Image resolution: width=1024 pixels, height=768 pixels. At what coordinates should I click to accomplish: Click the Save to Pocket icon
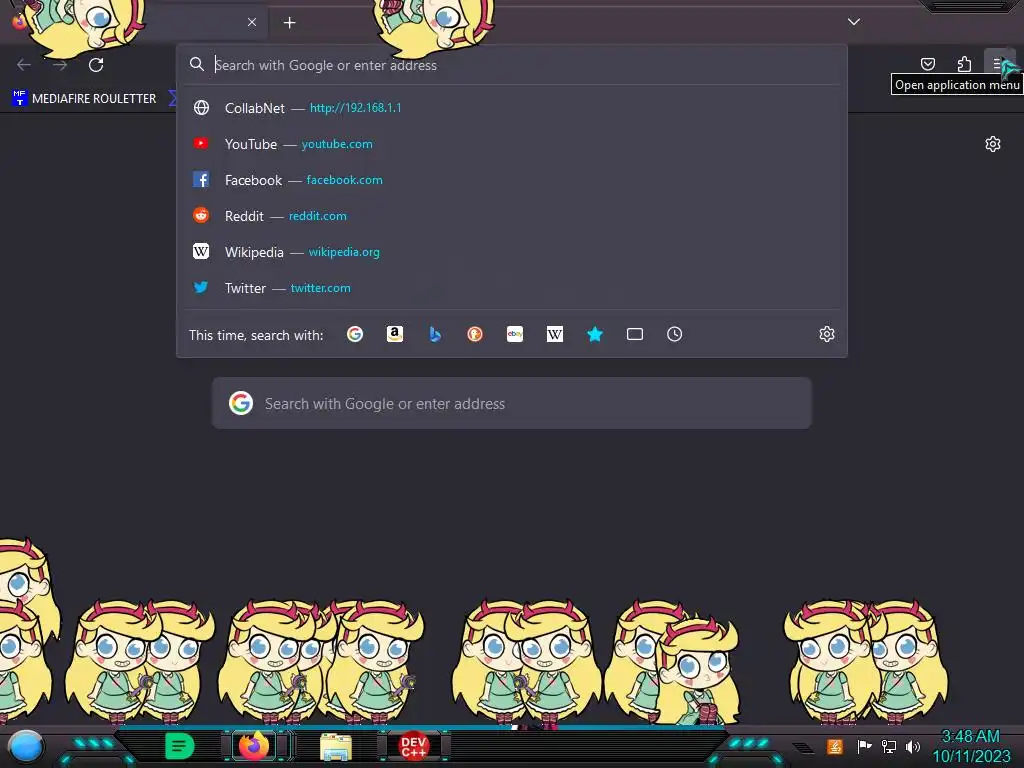coord(927,64)
